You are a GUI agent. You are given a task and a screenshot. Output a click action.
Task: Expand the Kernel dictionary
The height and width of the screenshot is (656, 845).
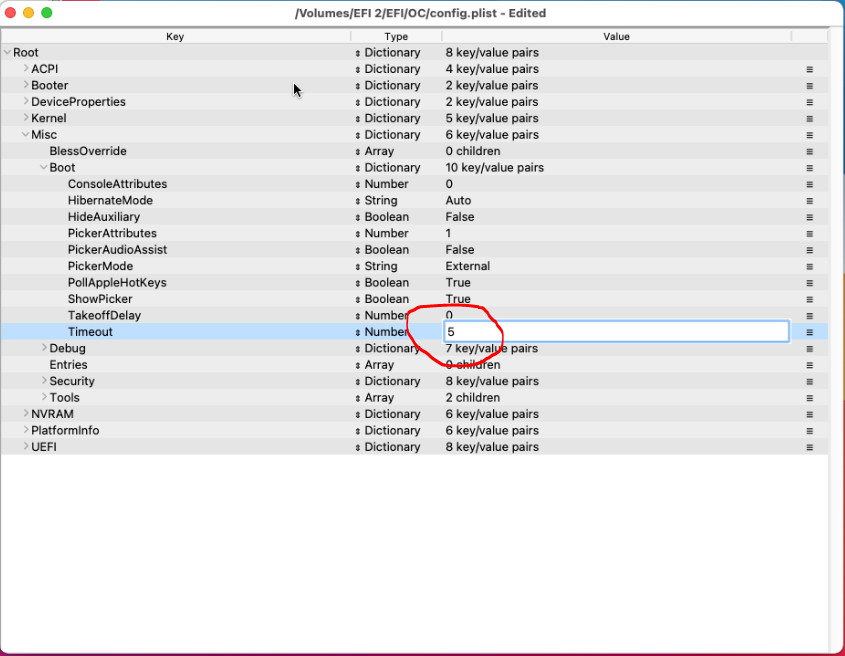(x=25, y=118)
